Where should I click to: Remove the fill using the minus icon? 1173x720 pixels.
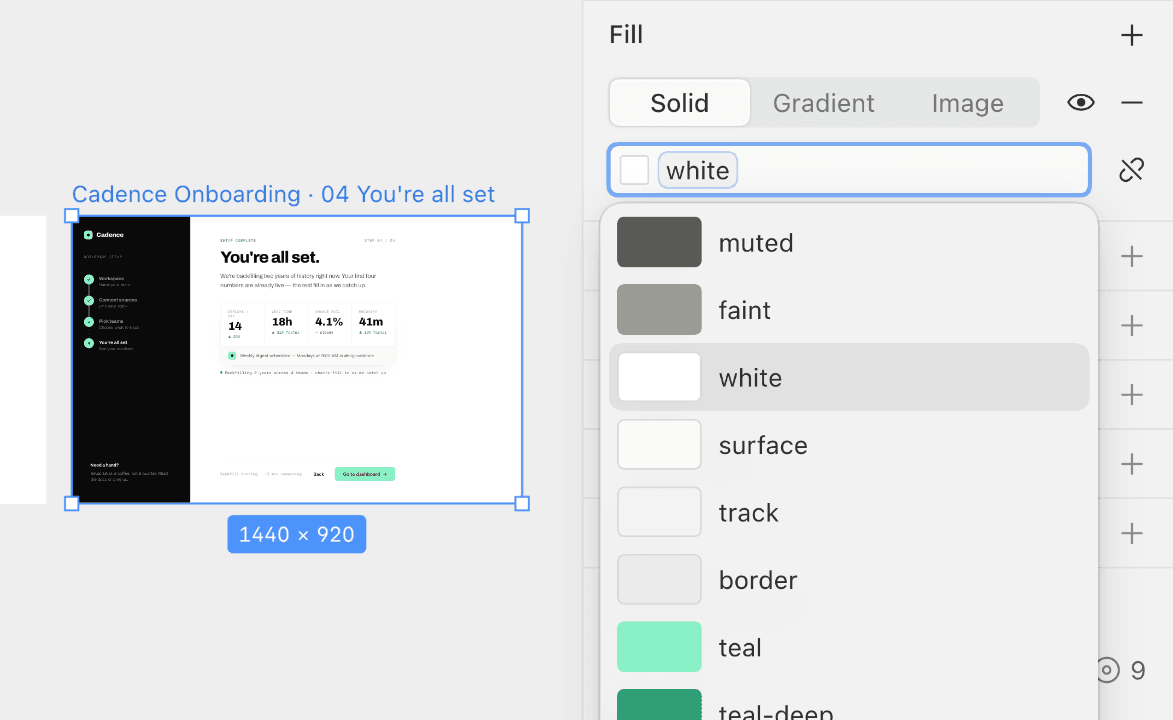1132,103
